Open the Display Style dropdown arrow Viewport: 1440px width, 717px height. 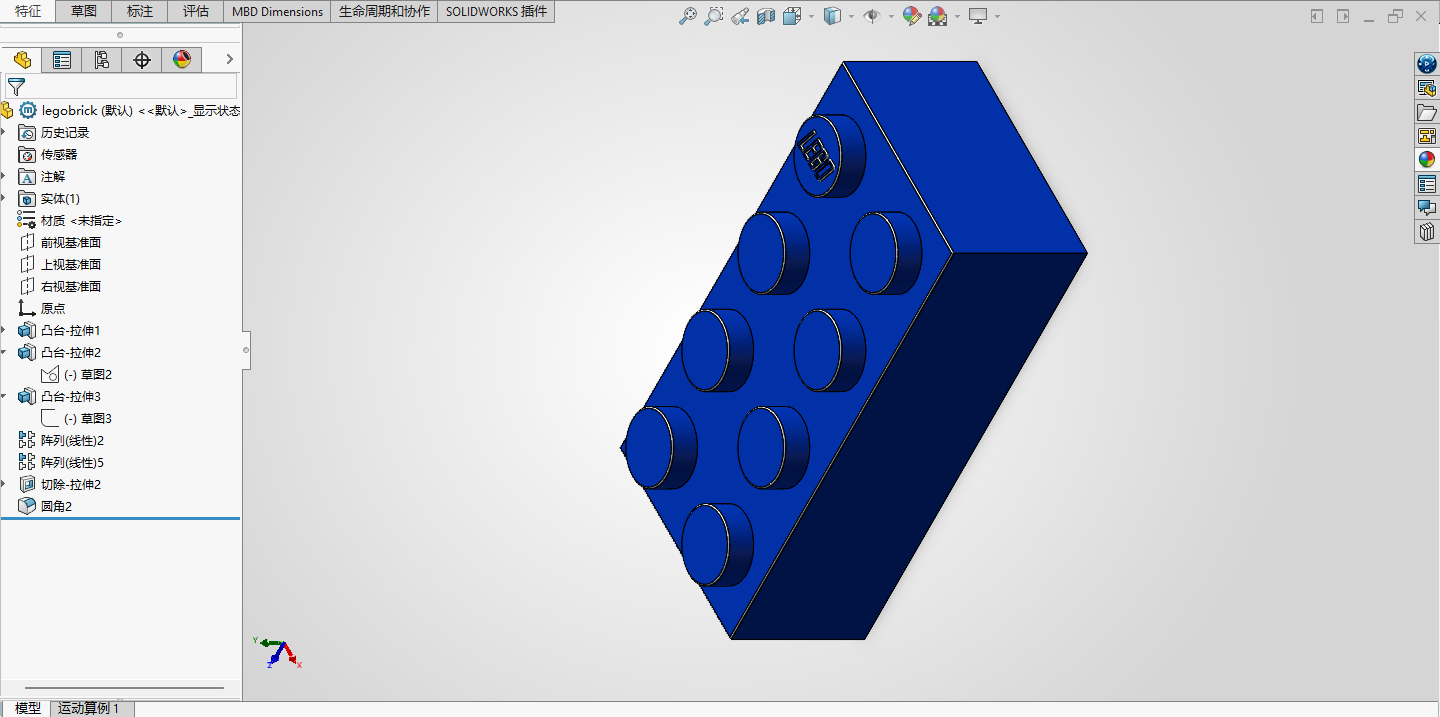click(851, 16)
